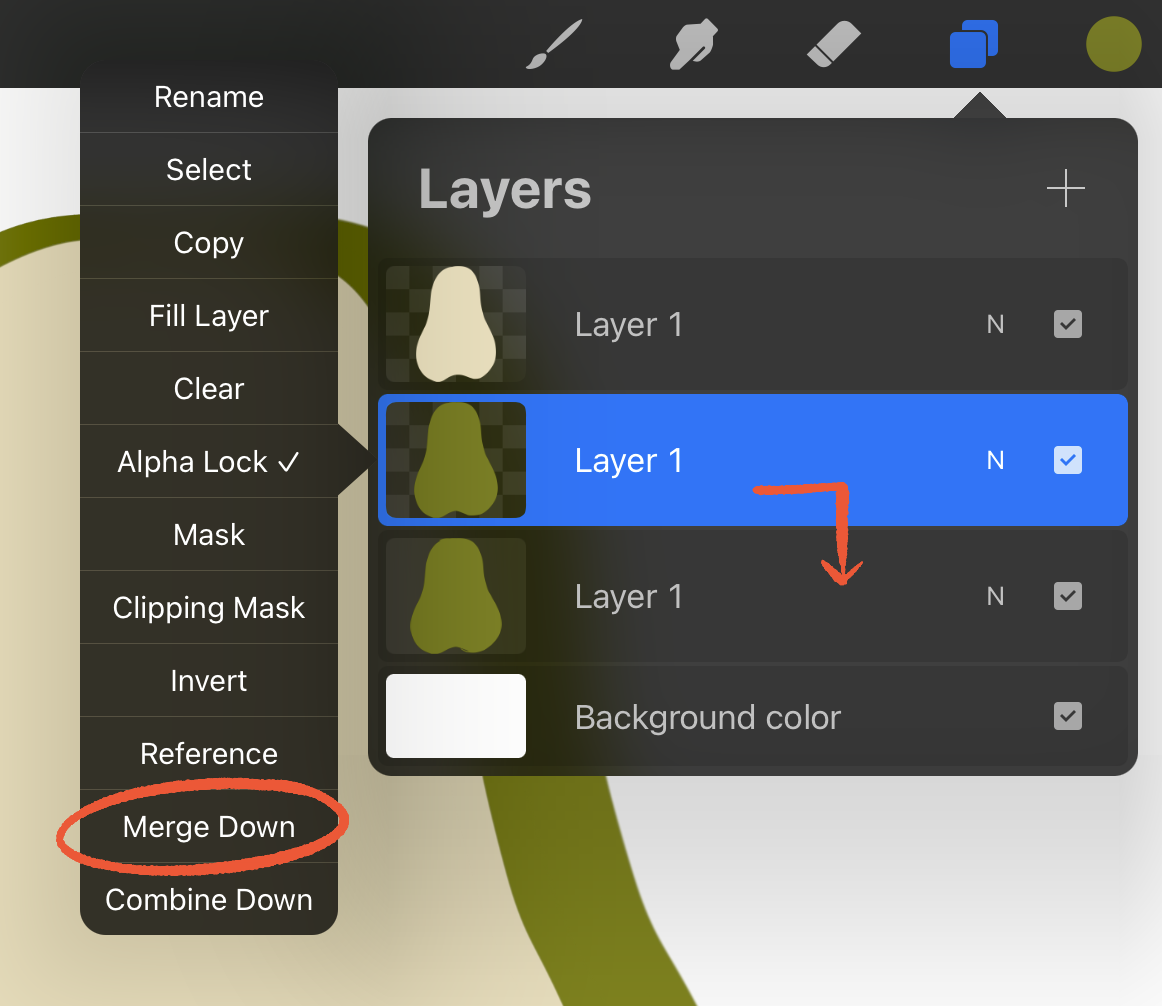The image size is (1162, 1006).
Task: Hide the top cream-colored Layer 1
Action: 1067,324
